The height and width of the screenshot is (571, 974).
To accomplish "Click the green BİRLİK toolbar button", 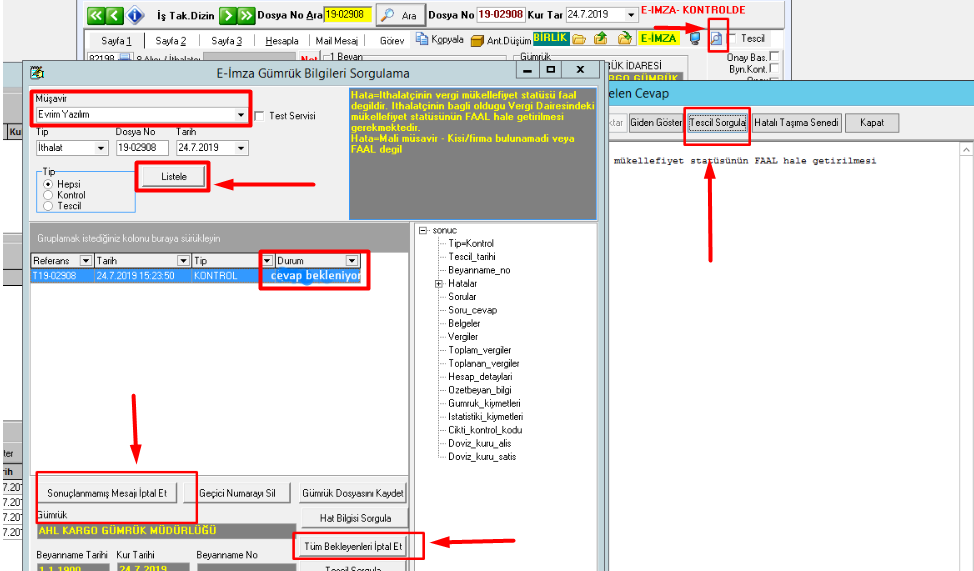I will pos(550,39).
